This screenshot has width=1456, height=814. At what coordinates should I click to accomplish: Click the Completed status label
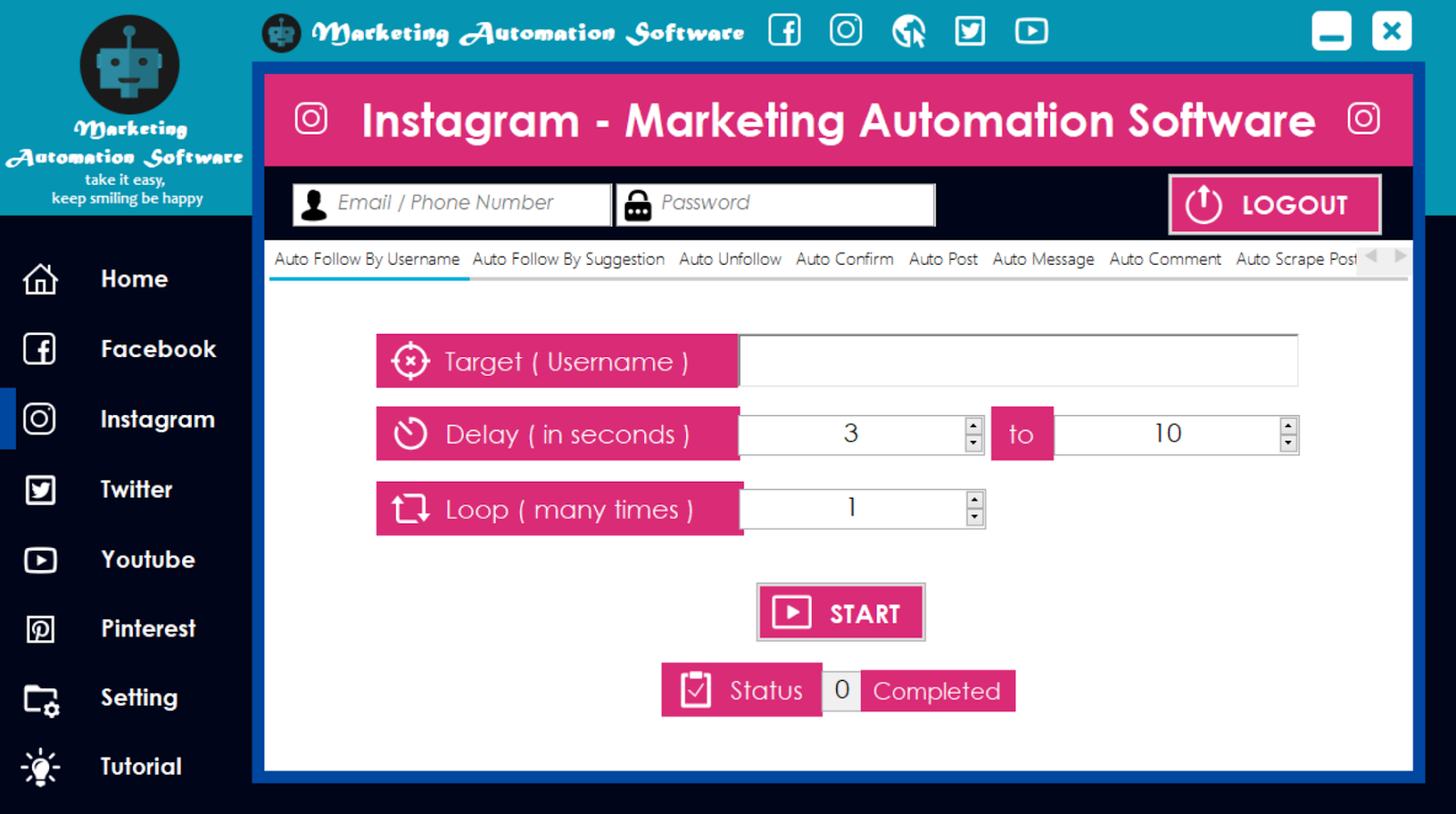937,691
